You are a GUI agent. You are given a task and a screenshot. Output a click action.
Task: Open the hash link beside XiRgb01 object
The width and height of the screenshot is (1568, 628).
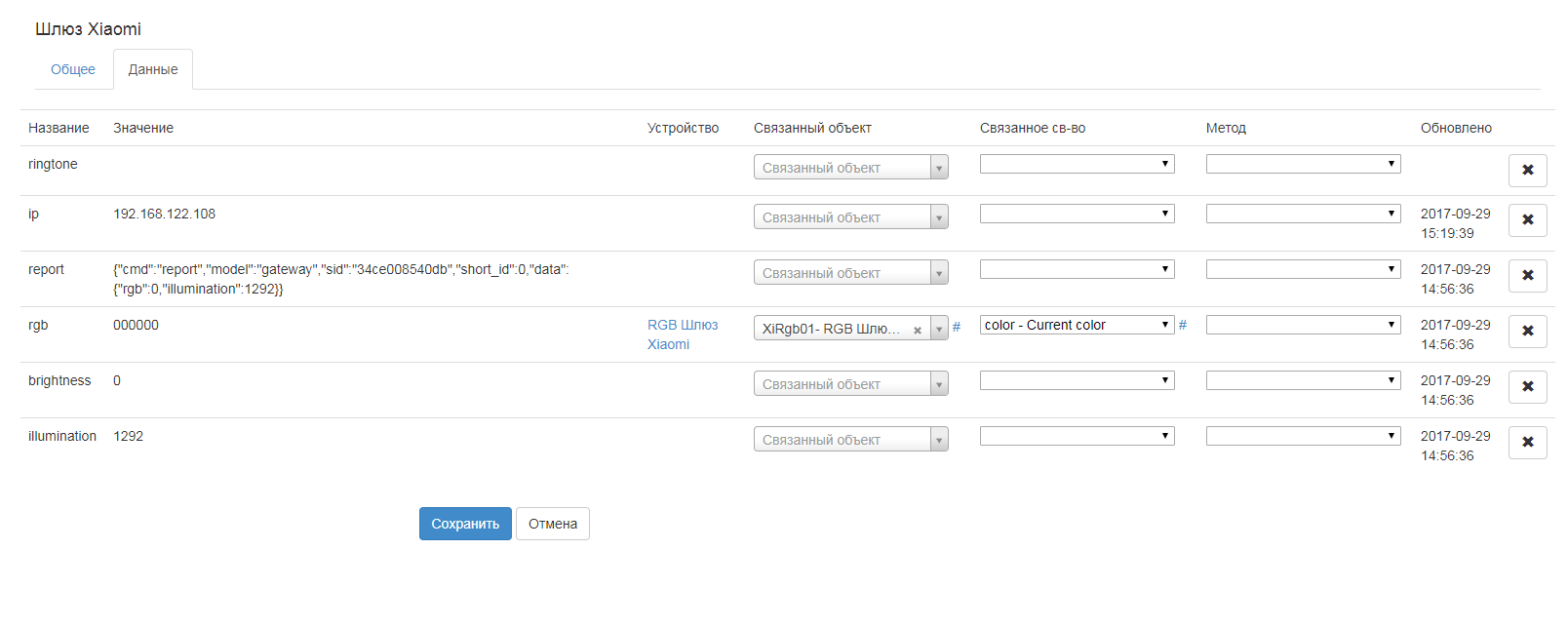pos(957,327)
